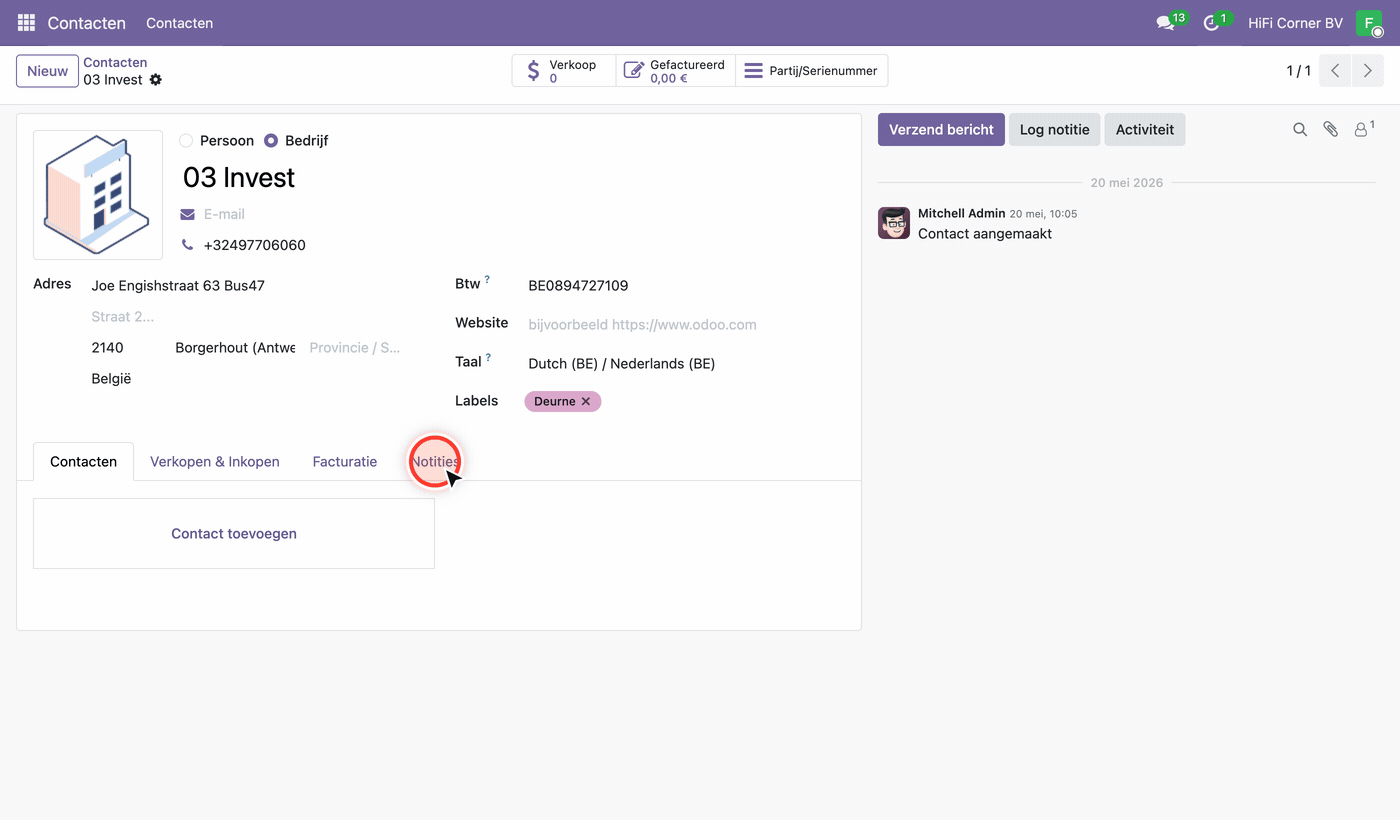Go to previous record arrow
Viewport: 1400px width, 820px height.
1335,71
